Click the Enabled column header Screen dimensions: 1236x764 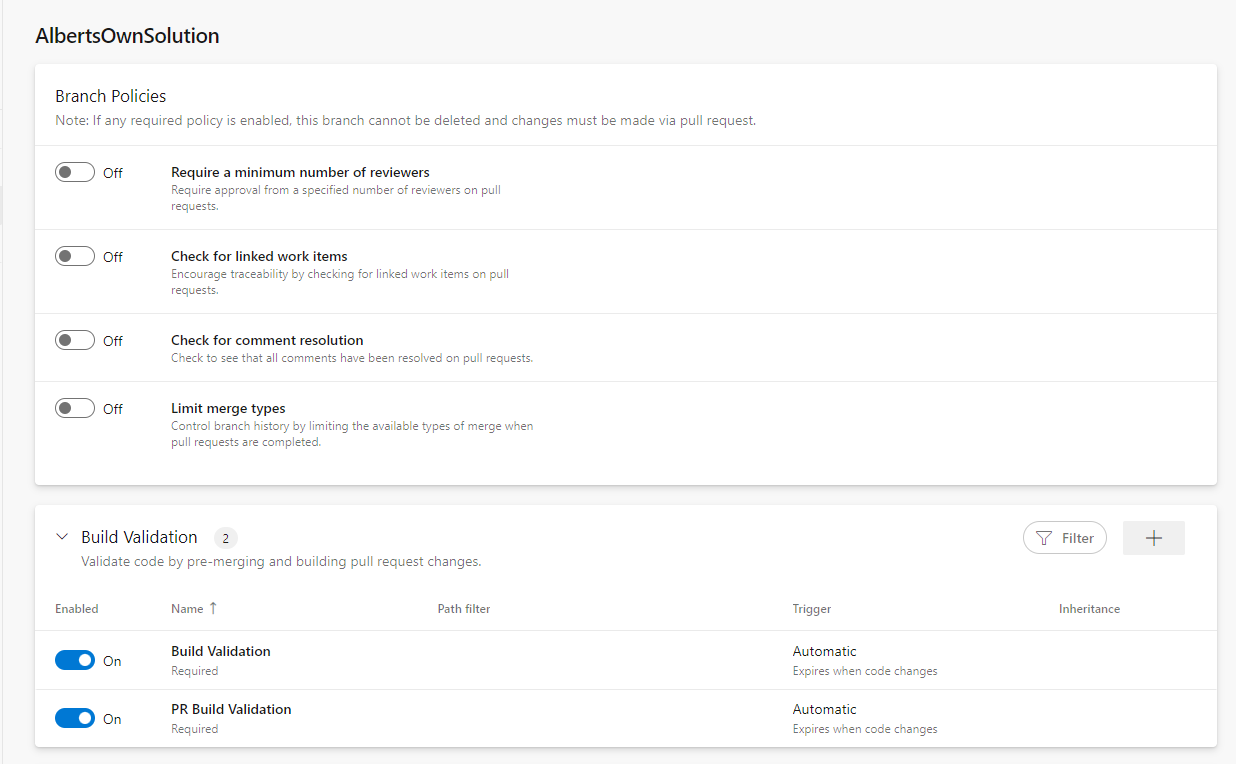pyautogui.click(x=76, y=608)
